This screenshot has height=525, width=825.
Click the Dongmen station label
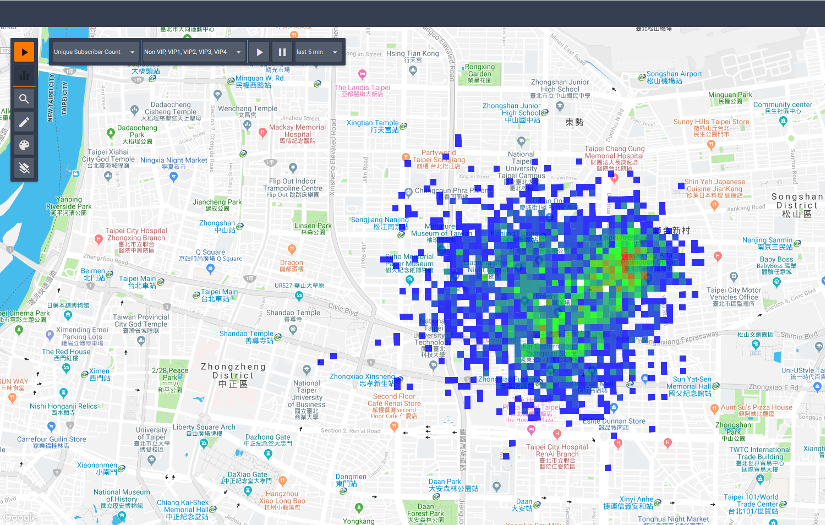point(350,480)
